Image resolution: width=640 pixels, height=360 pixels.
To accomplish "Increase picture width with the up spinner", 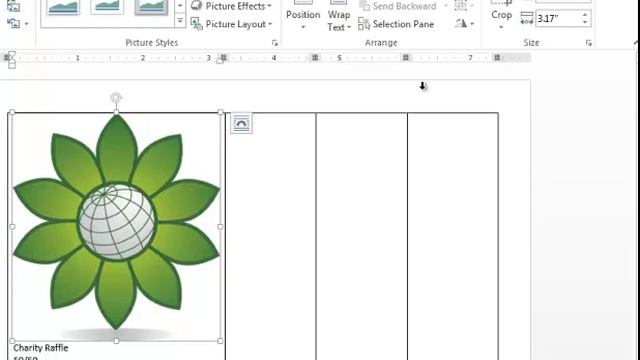I will pyautogui.click(x=585, y=15).
